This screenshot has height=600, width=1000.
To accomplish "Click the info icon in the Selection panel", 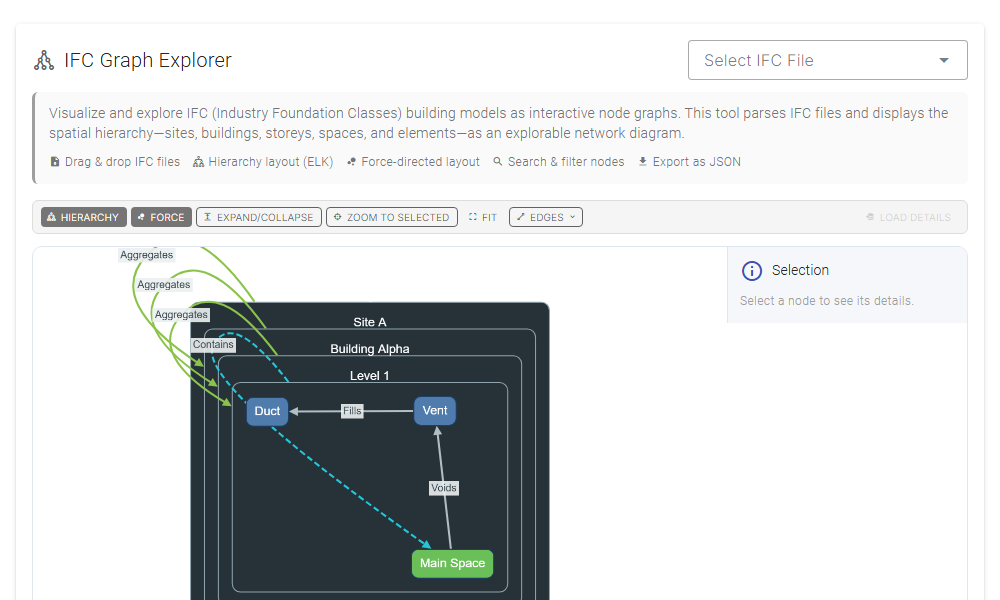I will point(752,270).
